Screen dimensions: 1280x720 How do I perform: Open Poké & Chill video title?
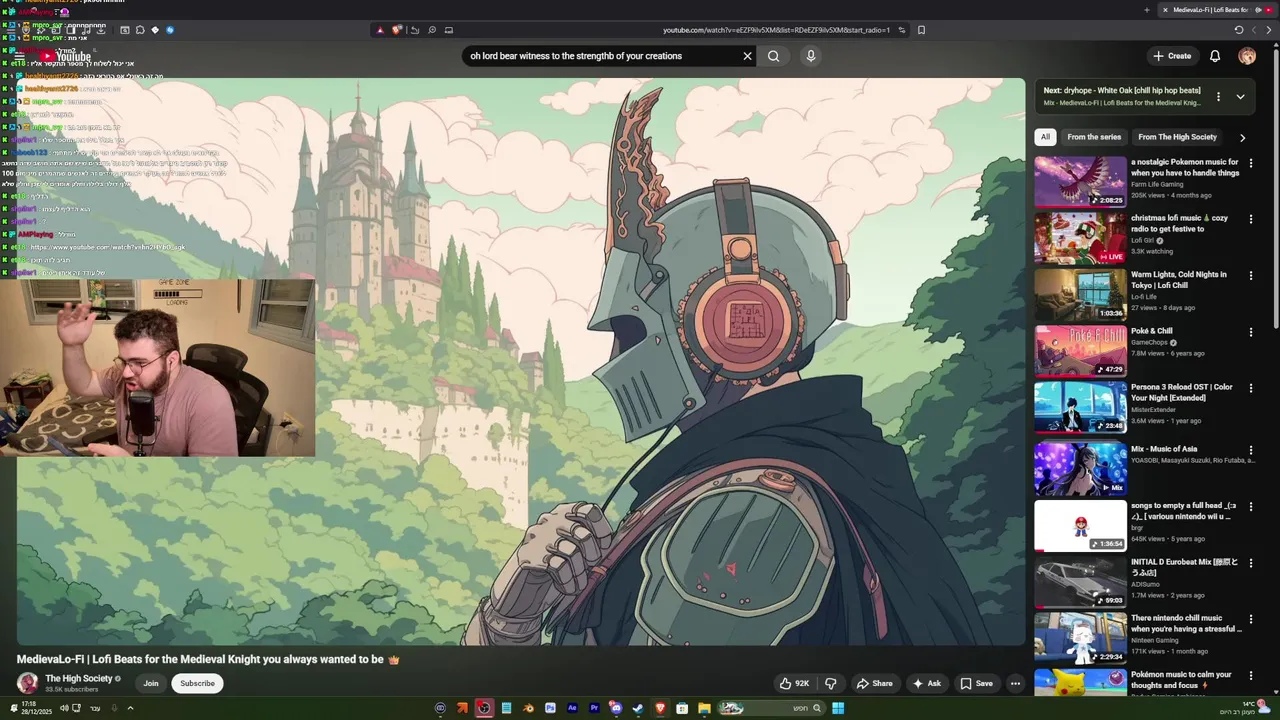tap(1151, 331)
